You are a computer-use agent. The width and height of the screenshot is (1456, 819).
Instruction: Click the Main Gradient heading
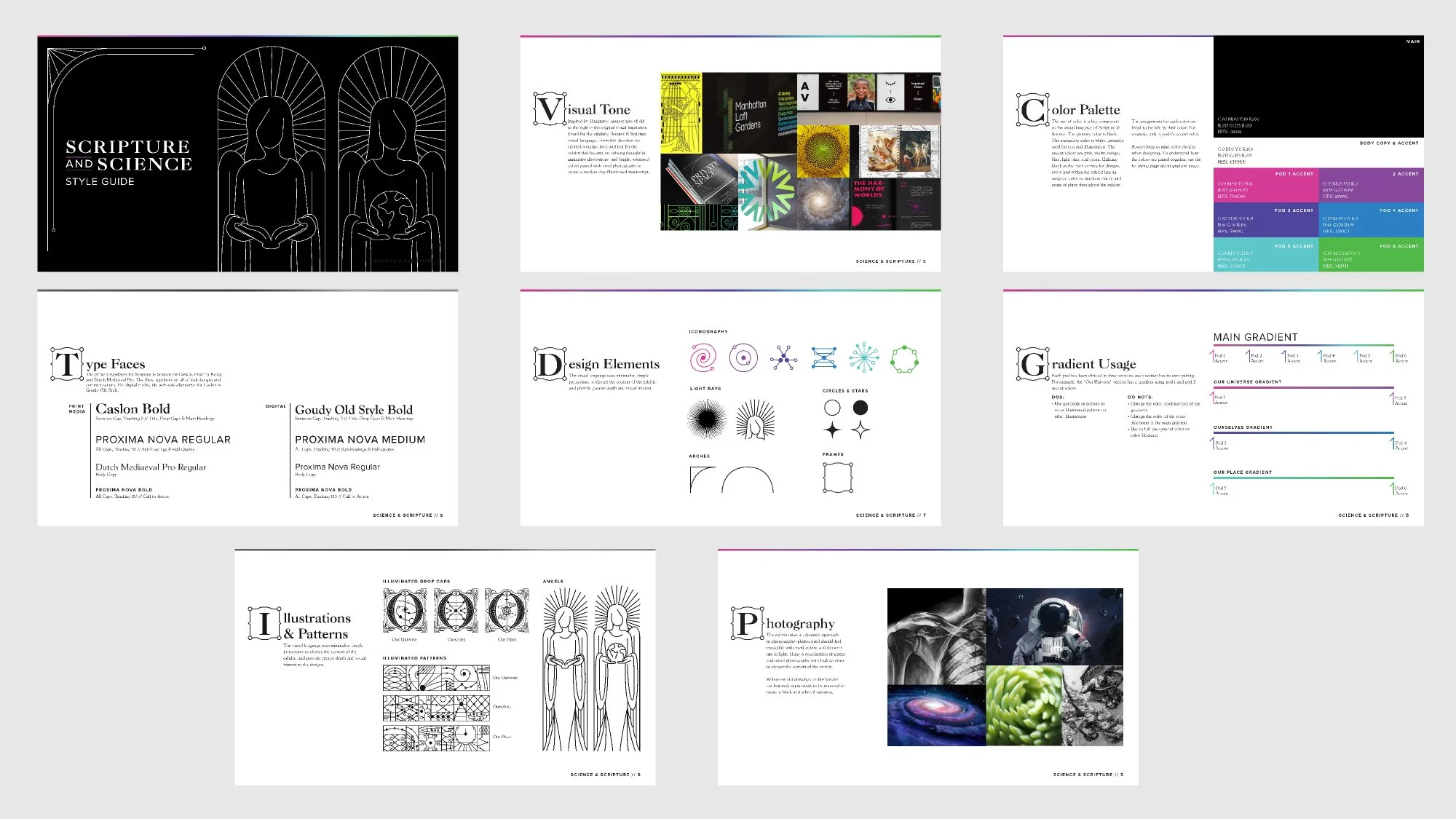pos(1255,337)
